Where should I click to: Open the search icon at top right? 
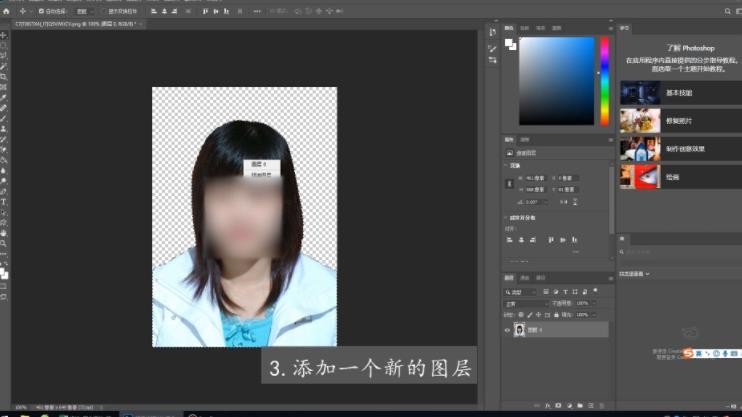click(x=727, y=11)
